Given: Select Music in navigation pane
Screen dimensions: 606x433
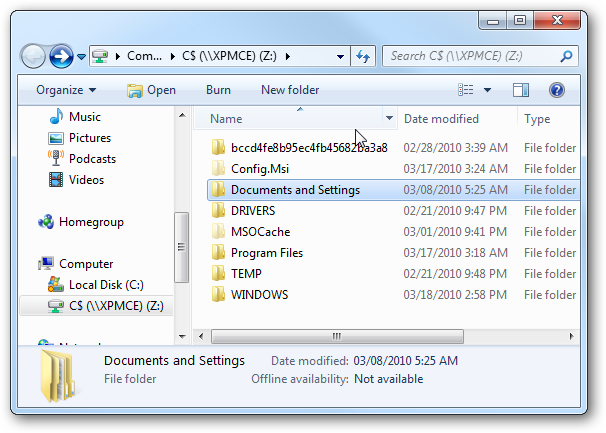Looking at the screenshot, I should (85, 117).
